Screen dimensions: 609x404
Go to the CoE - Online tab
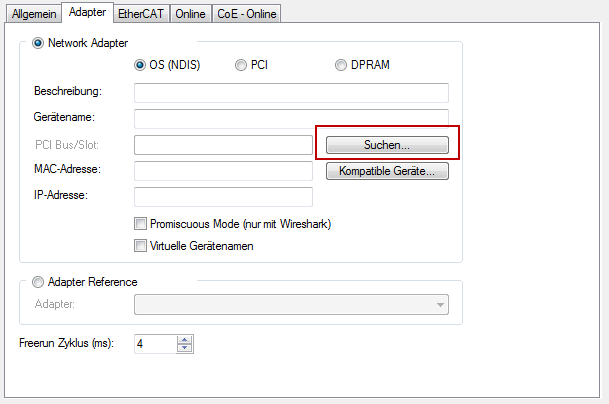tap(247, 14)
